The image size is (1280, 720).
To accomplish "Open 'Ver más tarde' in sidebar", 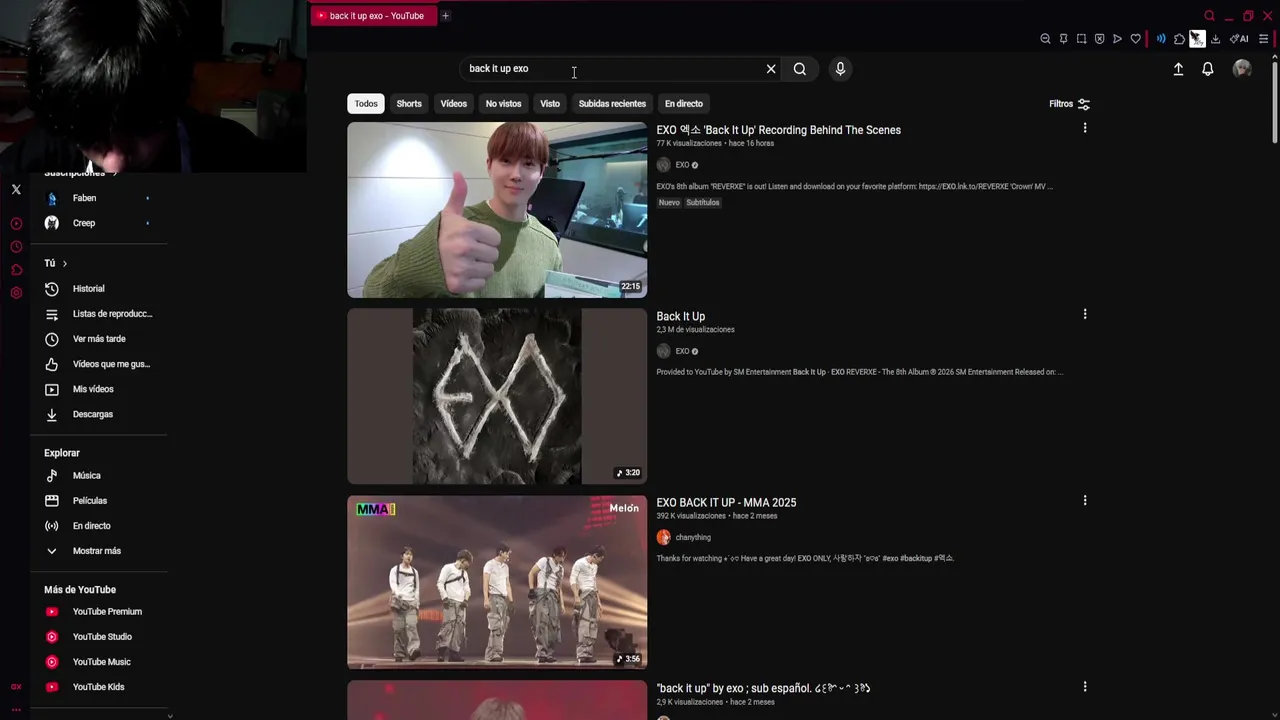I will 97,339.
